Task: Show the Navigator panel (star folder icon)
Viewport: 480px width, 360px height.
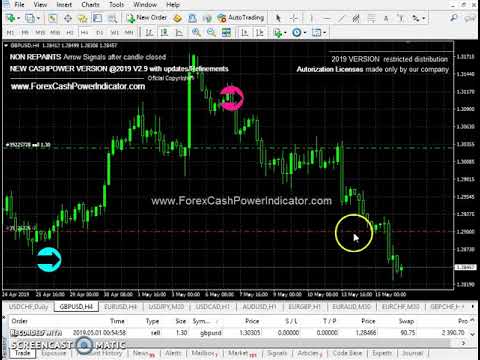Action: (82, 18)
